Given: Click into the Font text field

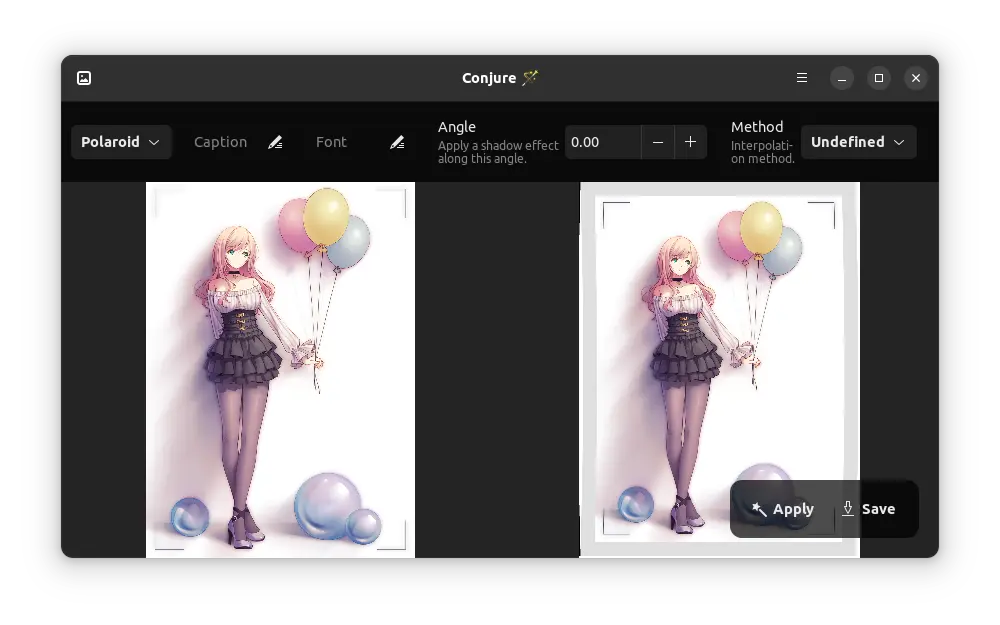Looking at the screenshot, I should coord(340,142).
